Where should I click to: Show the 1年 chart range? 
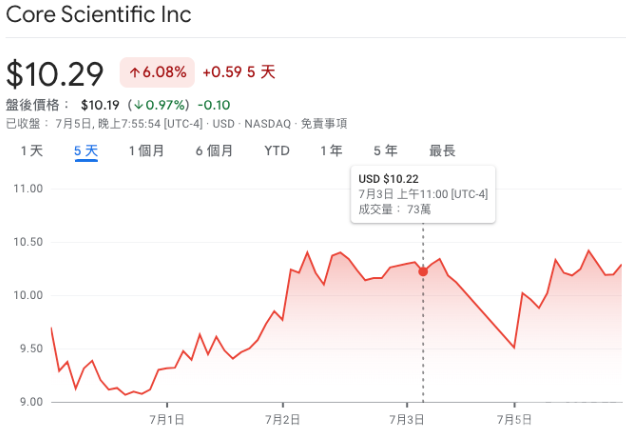coord(331,151)
